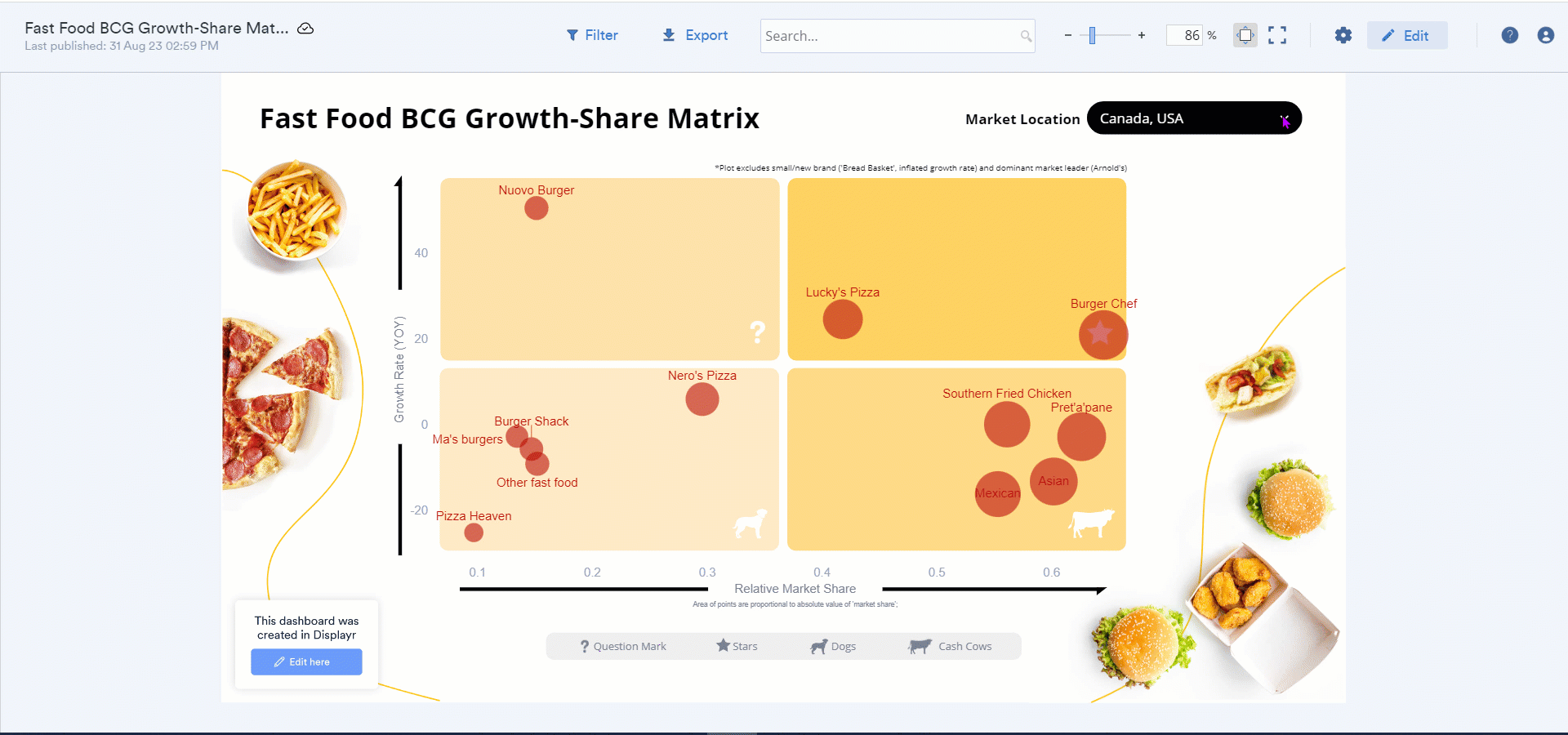Click the Lucky's Pizza bubble
Image resolution: width=1568 pixels, height=735 pixels.
842,319
